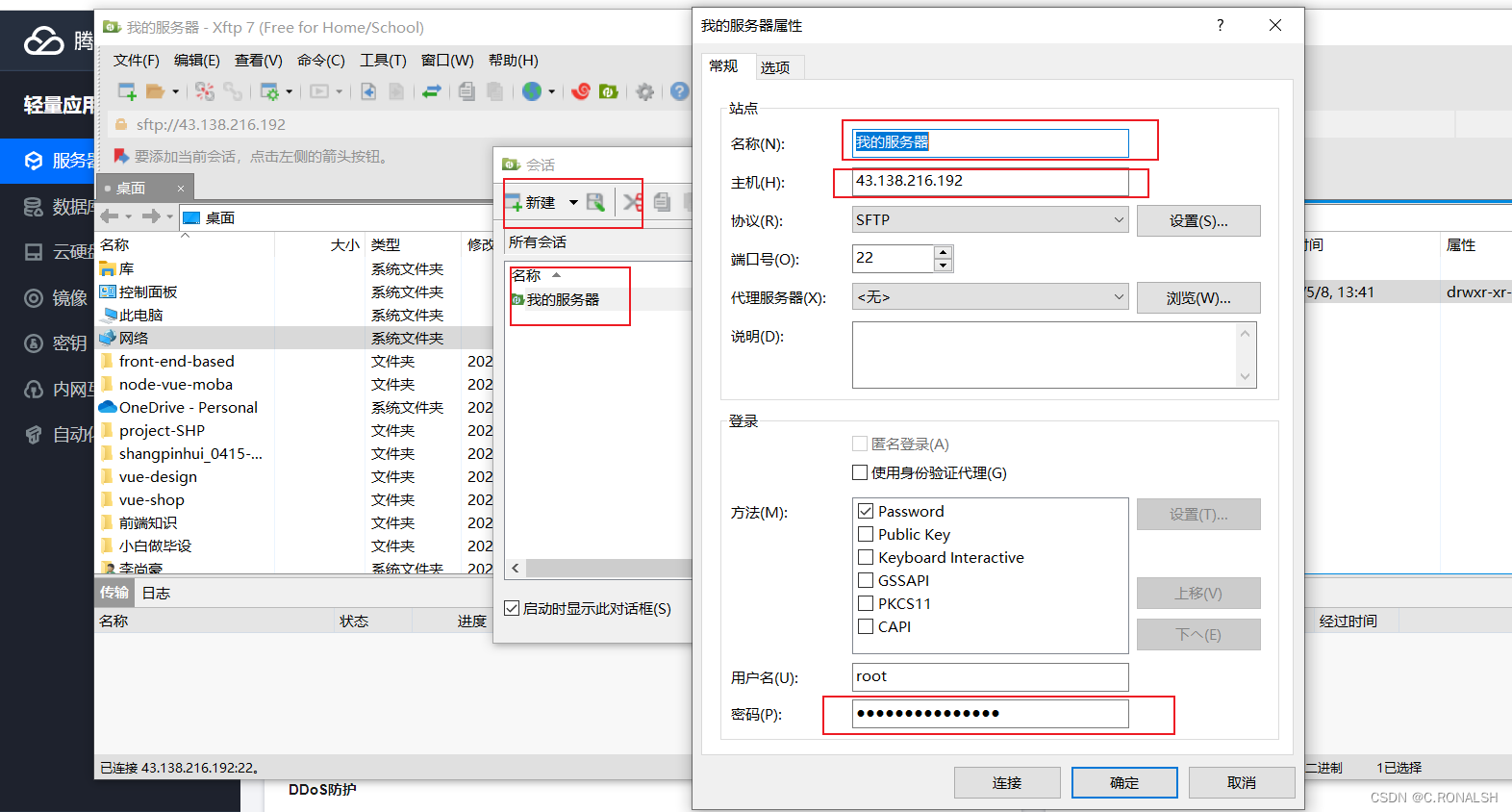Image resolution: width=1512 pixels, height=812 pixels.
Task: Click the 取消 button
Action: [1242, 782]
